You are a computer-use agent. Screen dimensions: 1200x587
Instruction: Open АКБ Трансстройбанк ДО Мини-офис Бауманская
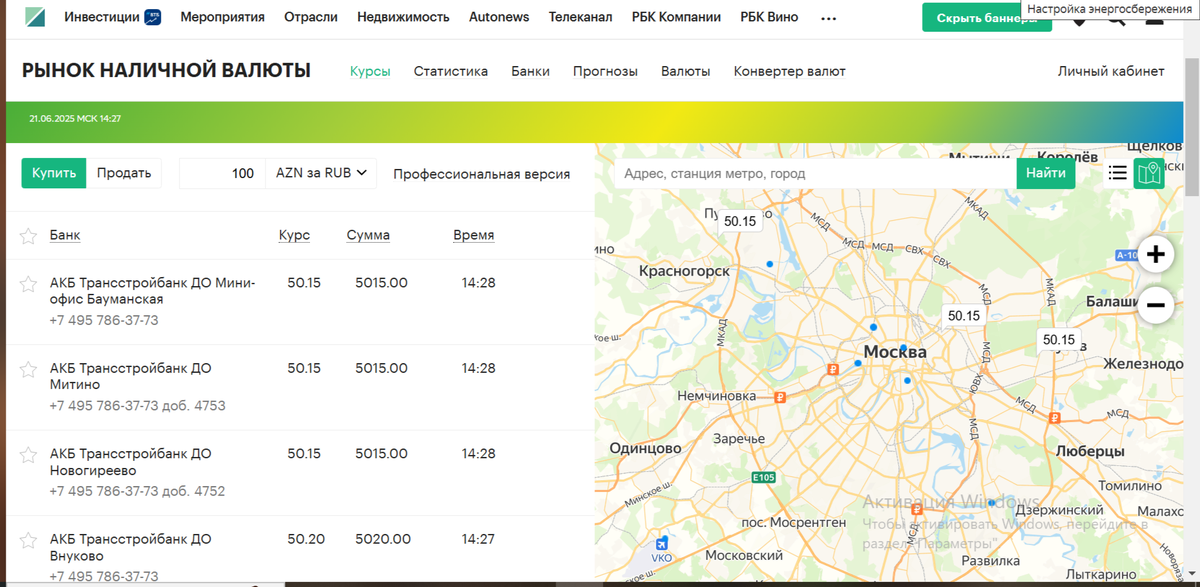[153, 291]
